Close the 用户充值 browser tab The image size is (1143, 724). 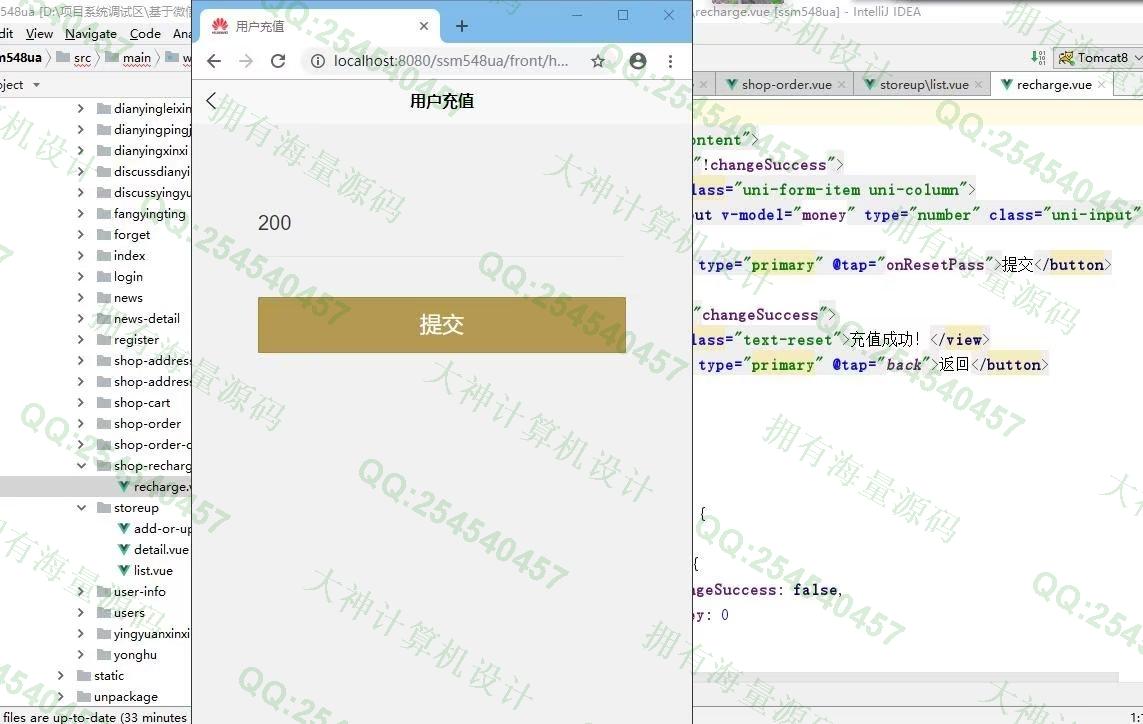[424, 26]
